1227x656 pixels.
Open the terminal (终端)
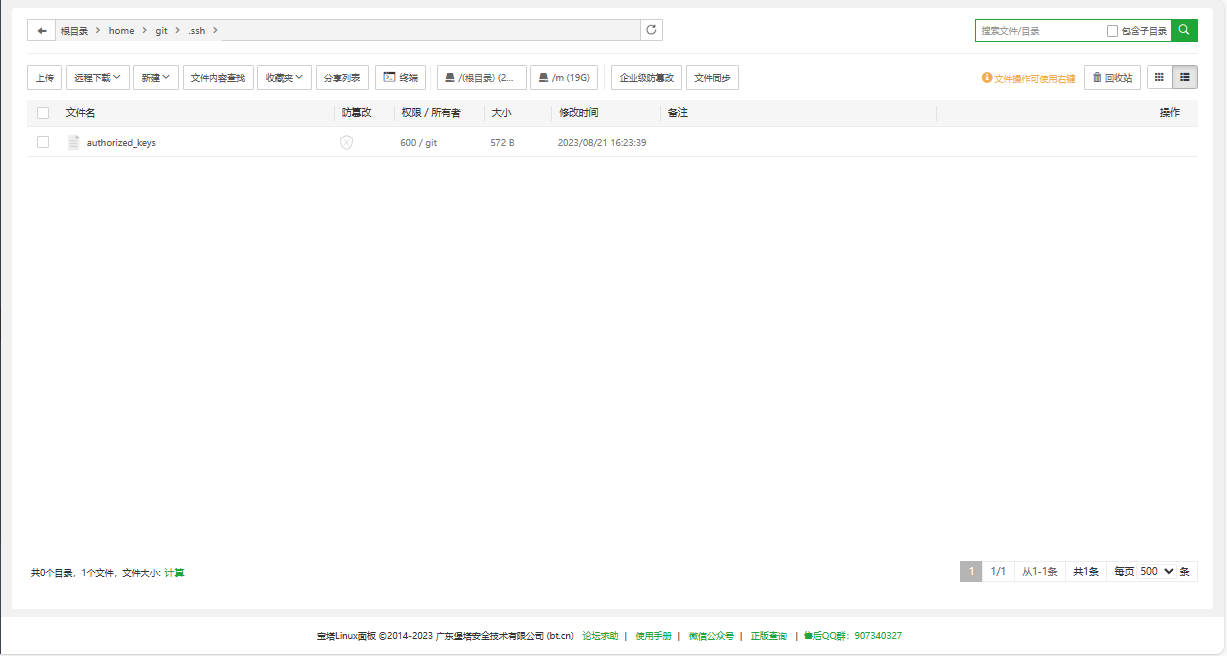click(x=400, y=77)
